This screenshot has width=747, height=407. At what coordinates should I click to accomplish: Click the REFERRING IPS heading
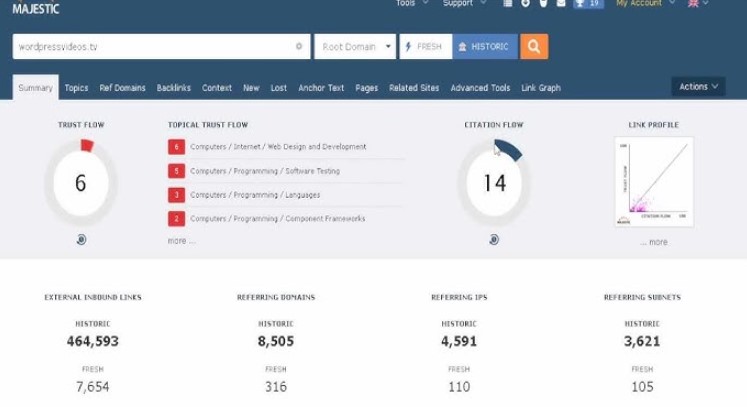coord(459,297)
